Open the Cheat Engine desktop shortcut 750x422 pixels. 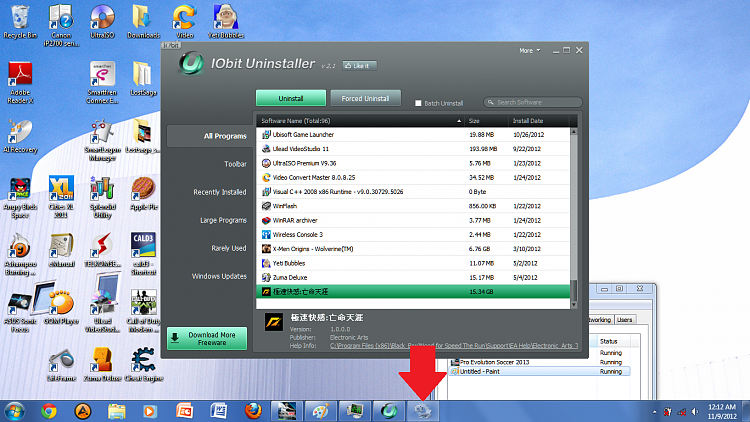(143, 365)
